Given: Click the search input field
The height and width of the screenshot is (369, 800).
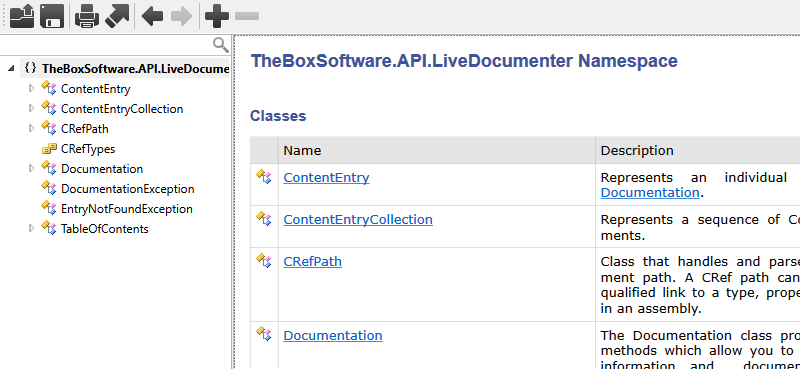Looking at the screenshot, I should [x=106, y=45].
